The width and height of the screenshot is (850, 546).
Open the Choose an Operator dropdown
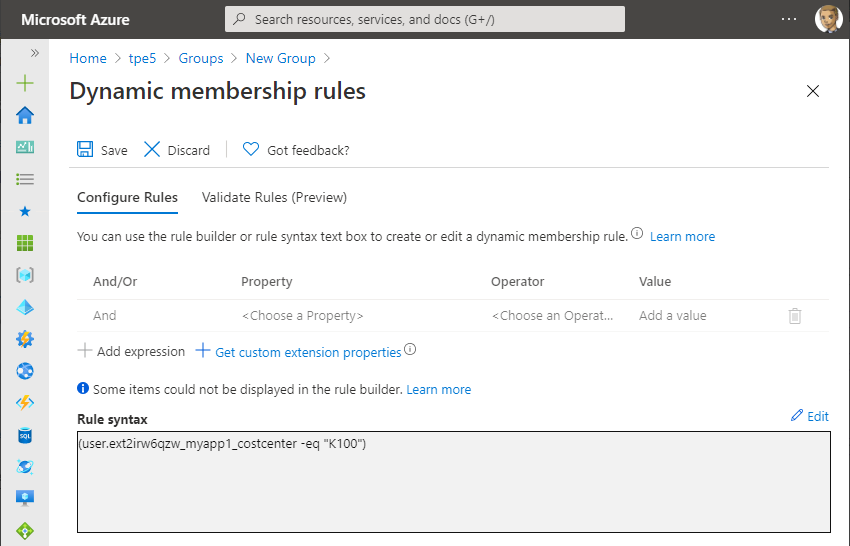tap(552, 316)
